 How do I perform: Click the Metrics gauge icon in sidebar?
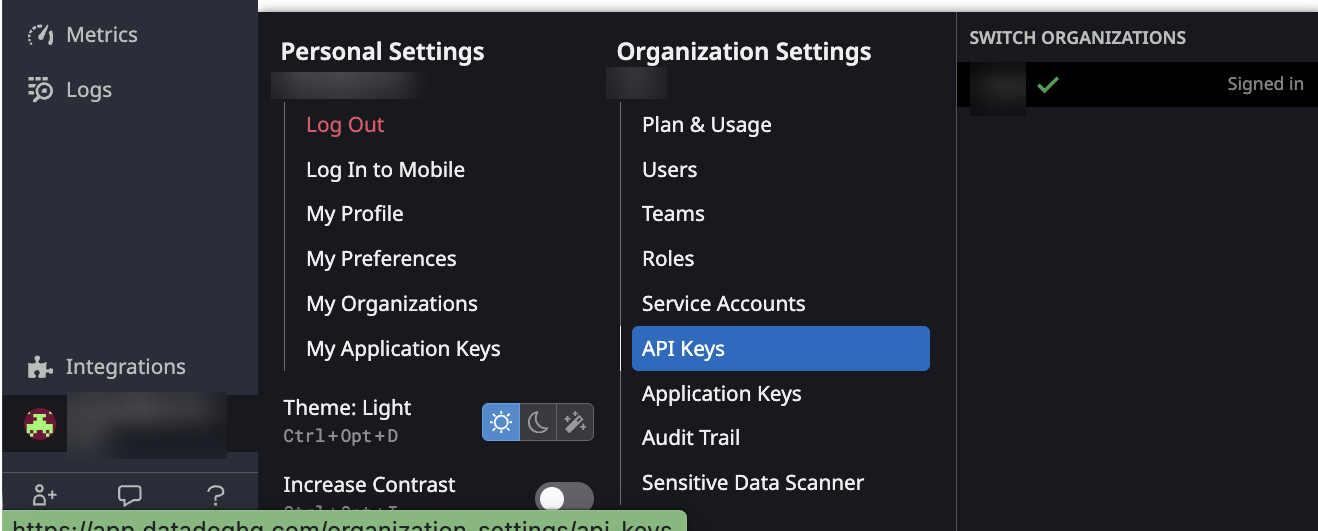point(40,36)
